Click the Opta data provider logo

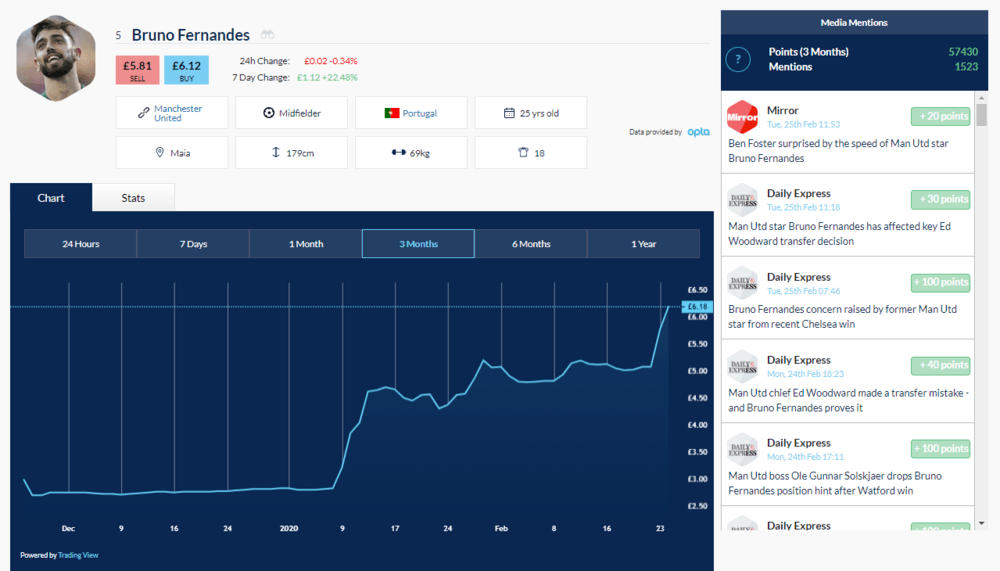click(x=698, y=131)
